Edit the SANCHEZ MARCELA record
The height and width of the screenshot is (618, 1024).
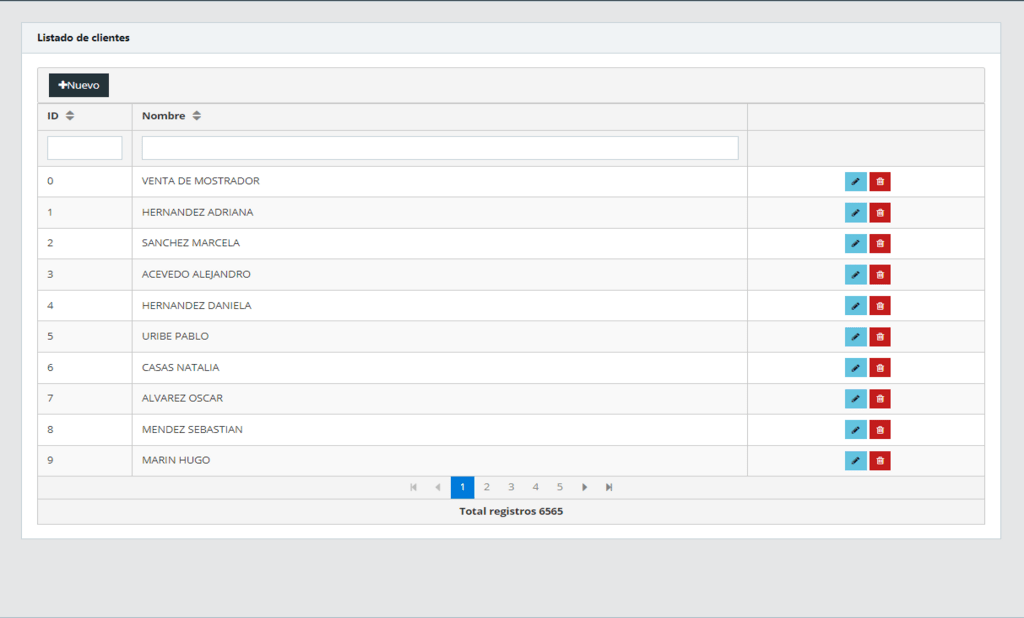tap(855, 244)
